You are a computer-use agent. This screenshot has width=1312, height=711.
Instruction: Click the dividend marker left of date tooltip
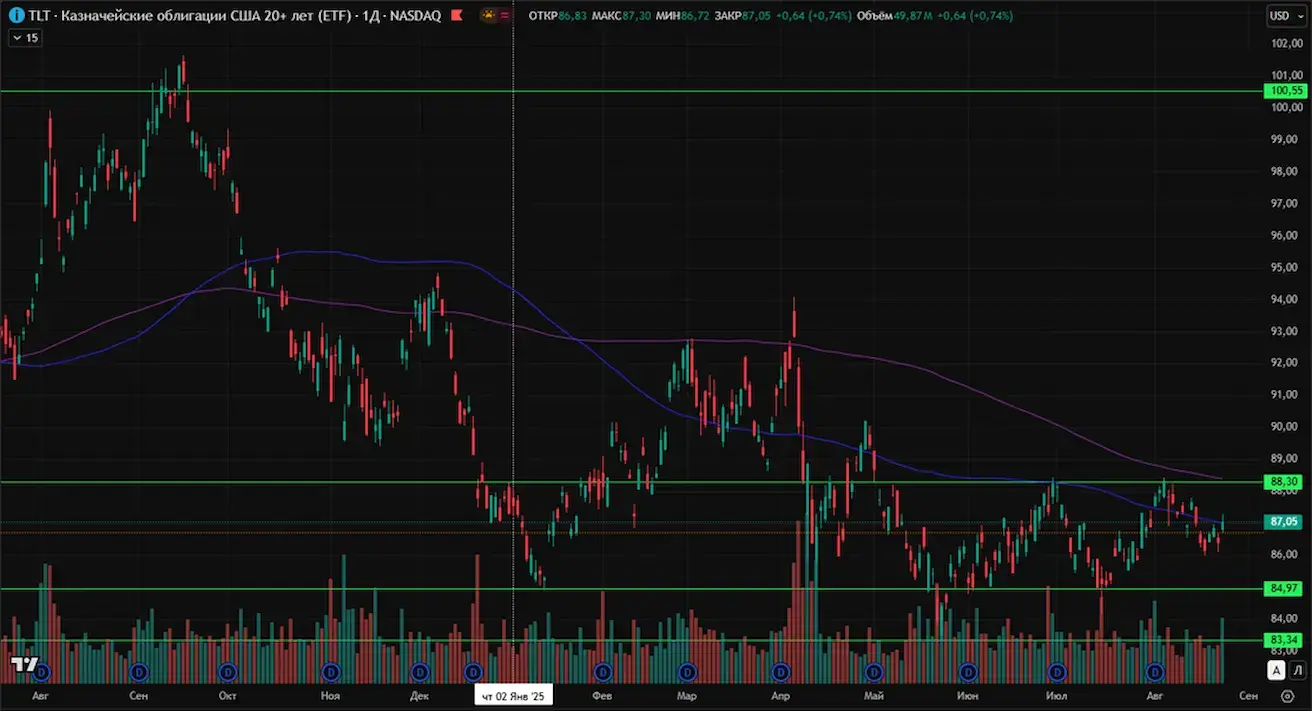[x=474, y=670]
